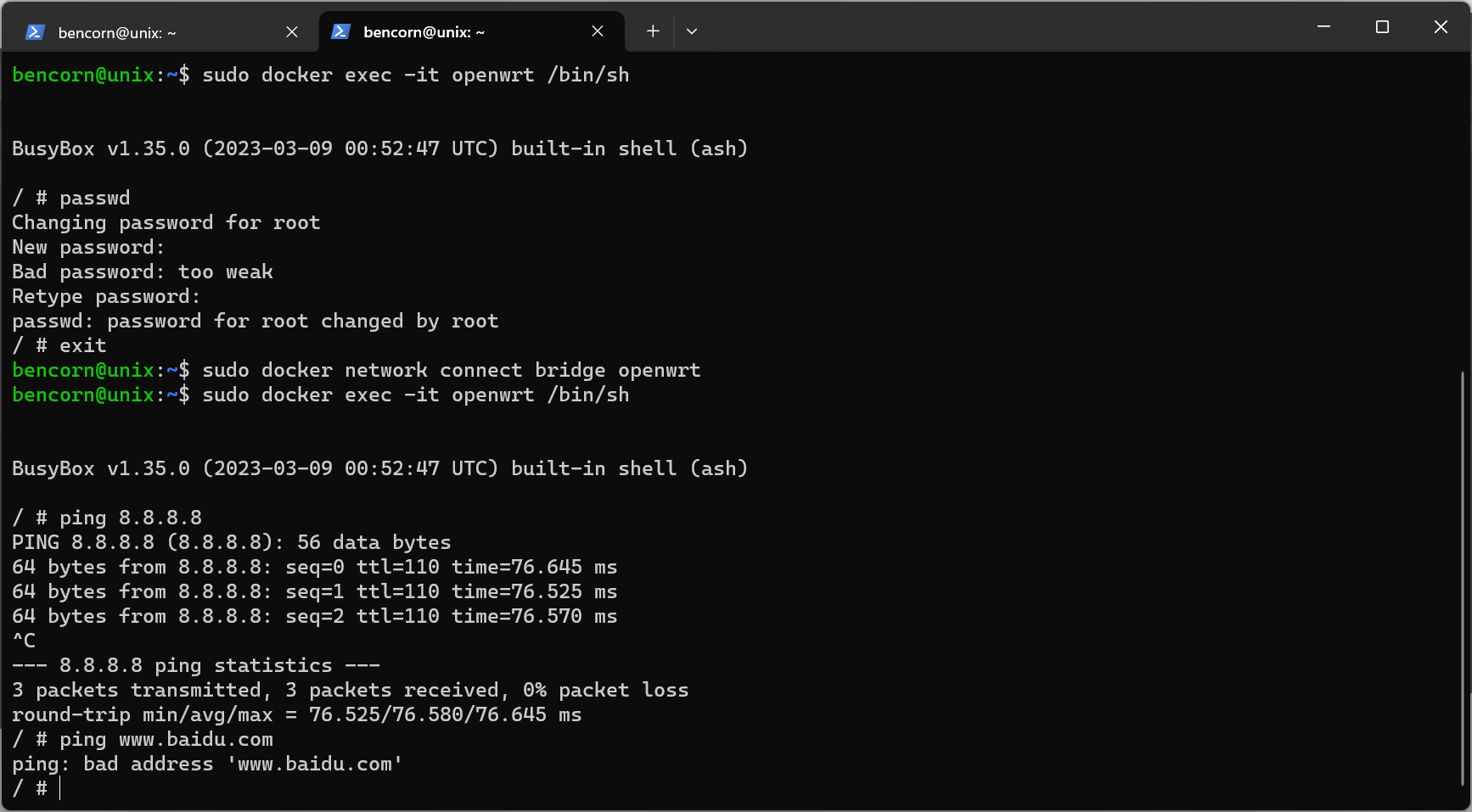Click the PowerShell icon on the first tab
1472x812 pixels.
(x=34, y=32)
